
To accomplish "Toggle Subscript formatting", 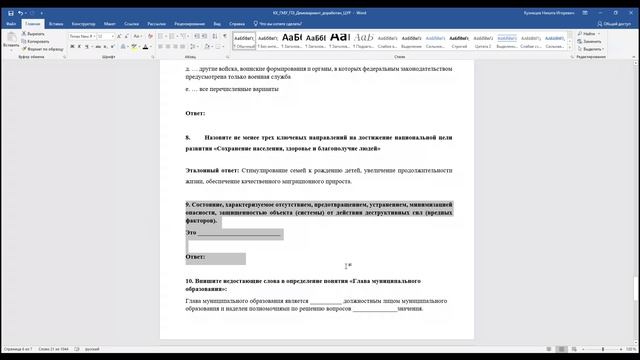I will pyautogui.click(x=105, y=47).
